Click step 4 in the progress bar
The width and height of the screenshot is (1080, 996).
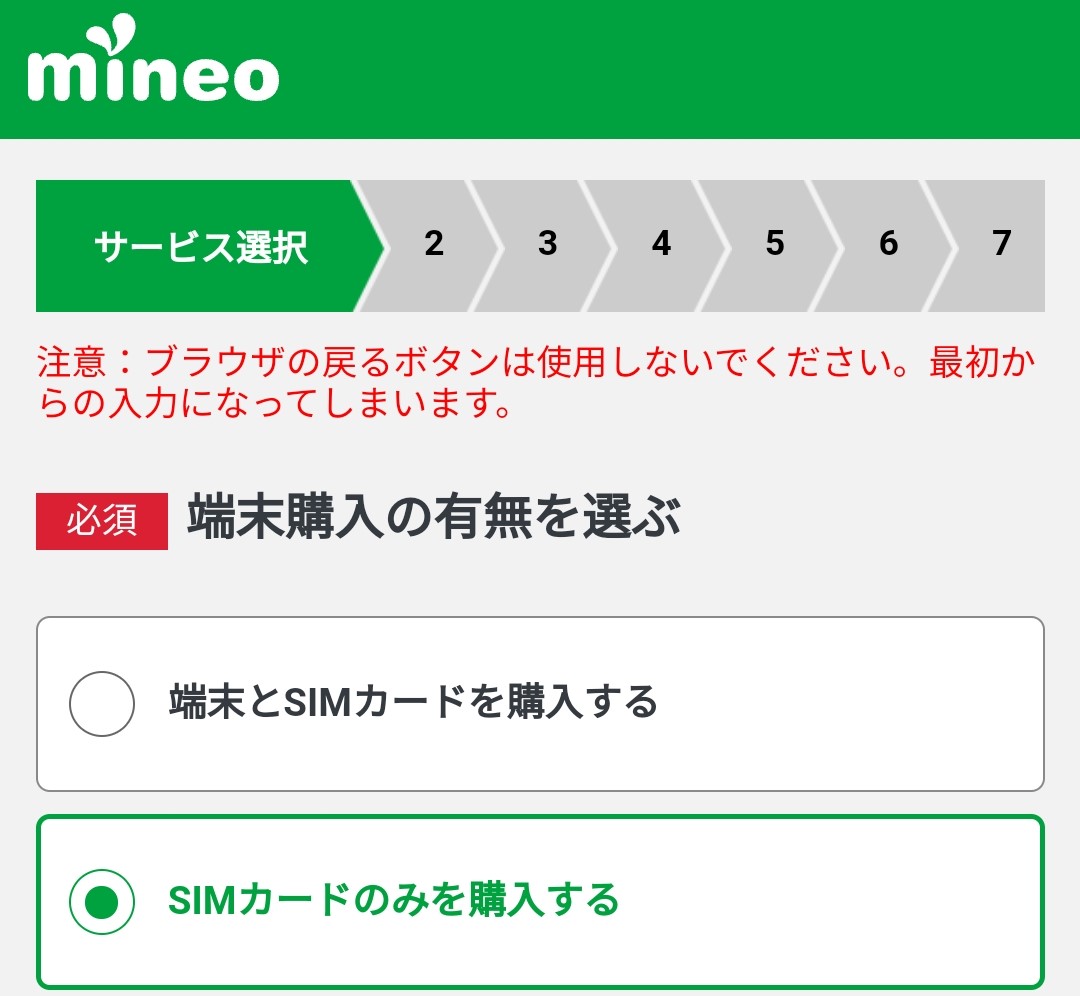pos(662,245)
